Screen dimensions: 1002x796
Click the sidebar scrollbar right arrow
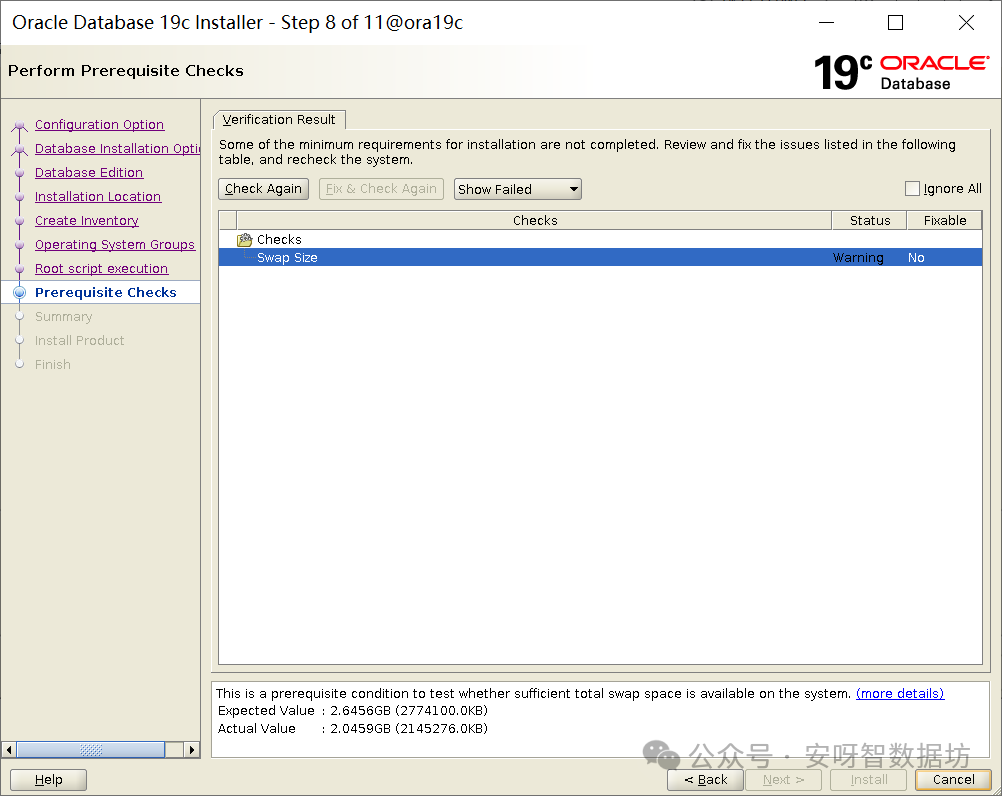tap(192, 749)
